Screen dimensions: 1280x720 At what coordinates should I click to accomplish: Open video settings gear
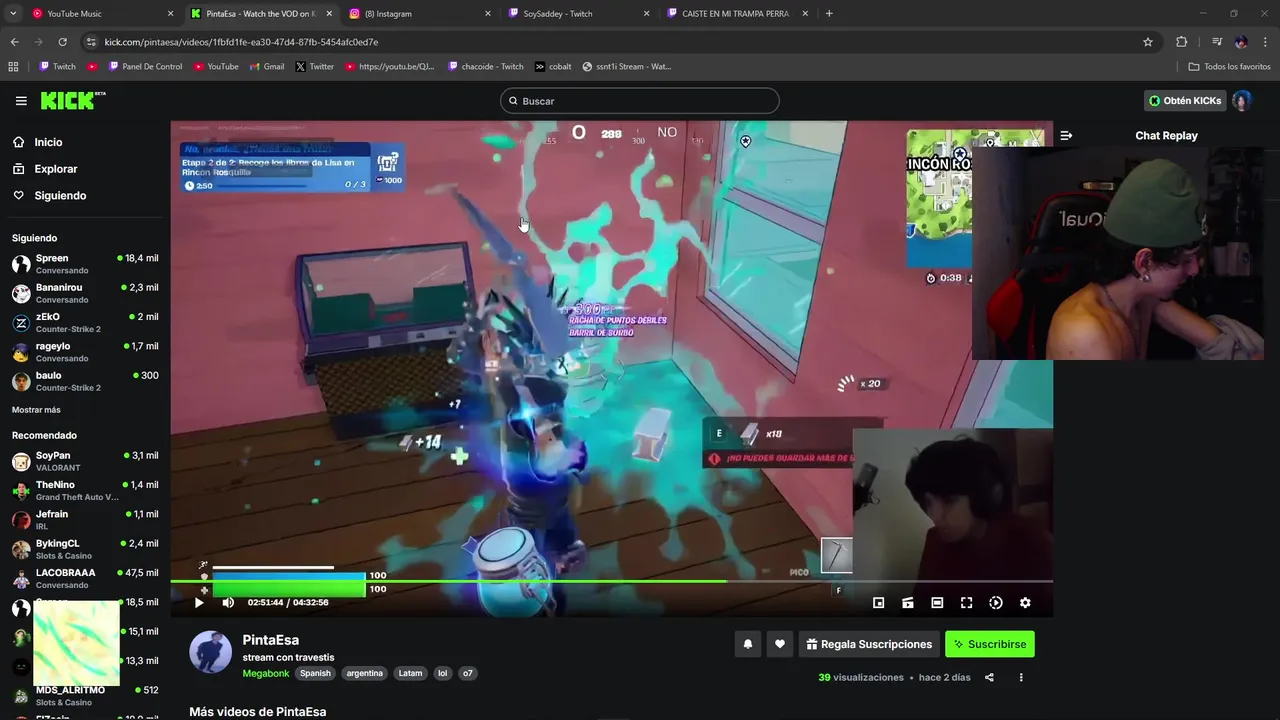[1025, 603]
